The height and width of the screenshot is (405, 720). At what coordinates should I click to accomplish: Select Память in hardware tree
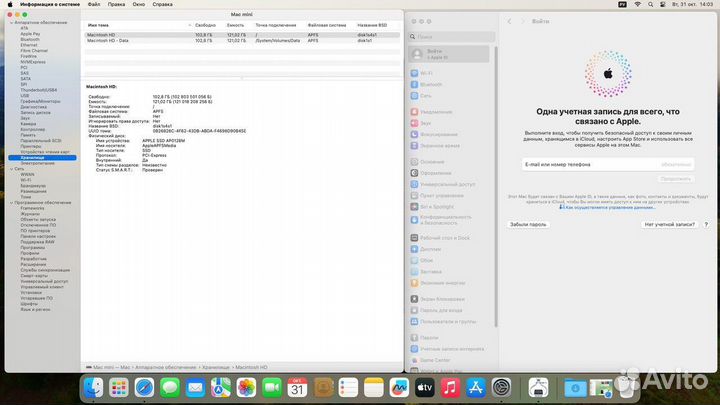click(28, 135)
